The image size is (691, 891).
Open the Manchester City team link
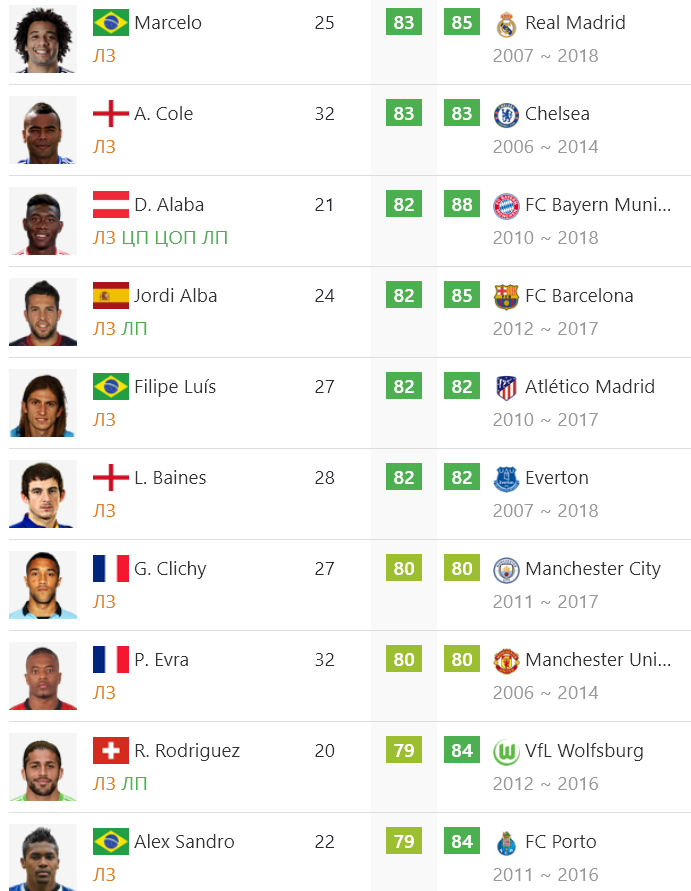(x=593, y=568)
